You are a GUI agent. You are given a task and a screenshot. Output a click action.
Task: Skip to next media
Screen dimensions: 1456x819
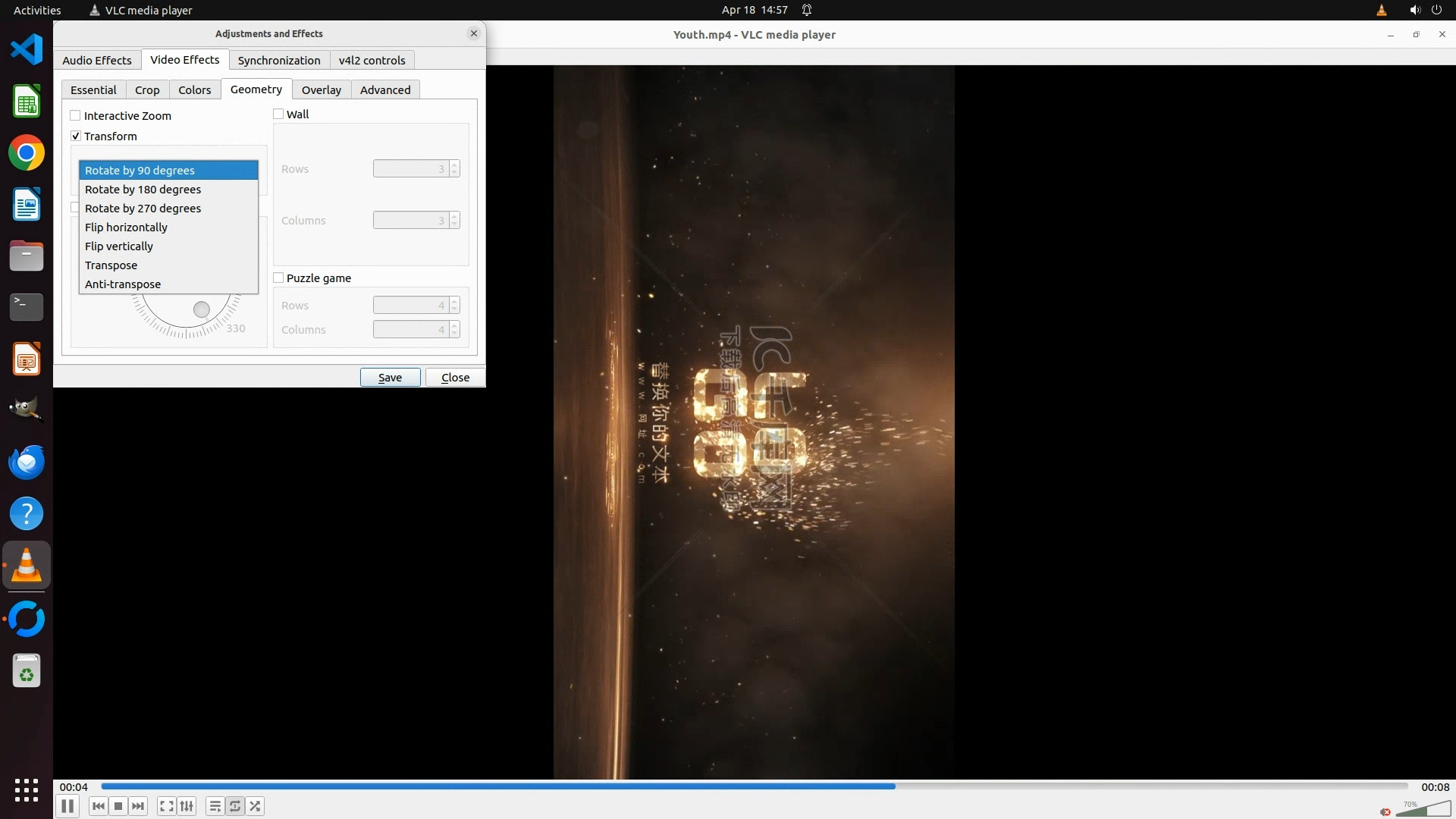[138, 806]
